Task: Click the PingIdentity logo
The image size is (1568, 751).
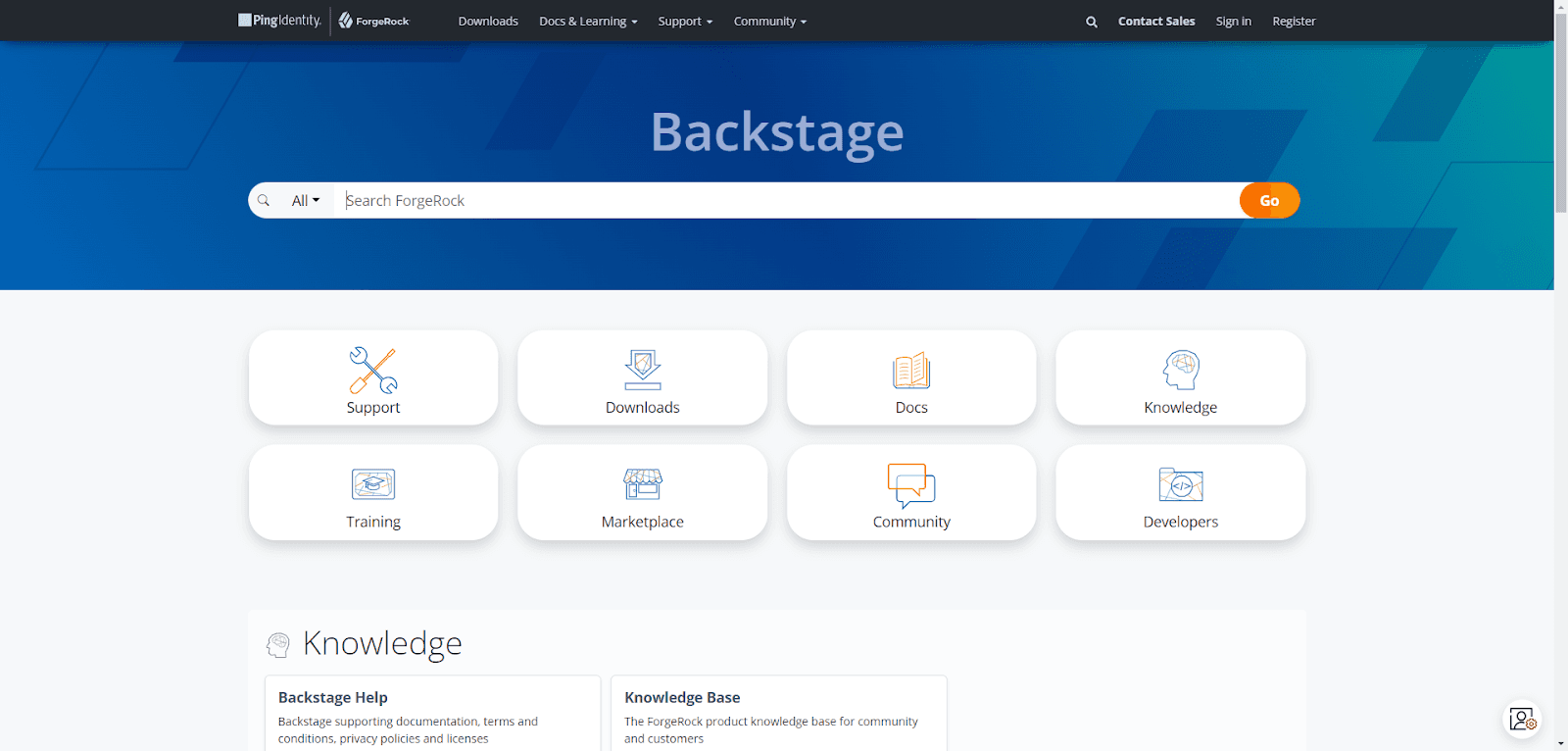Action: coord(279,21)
